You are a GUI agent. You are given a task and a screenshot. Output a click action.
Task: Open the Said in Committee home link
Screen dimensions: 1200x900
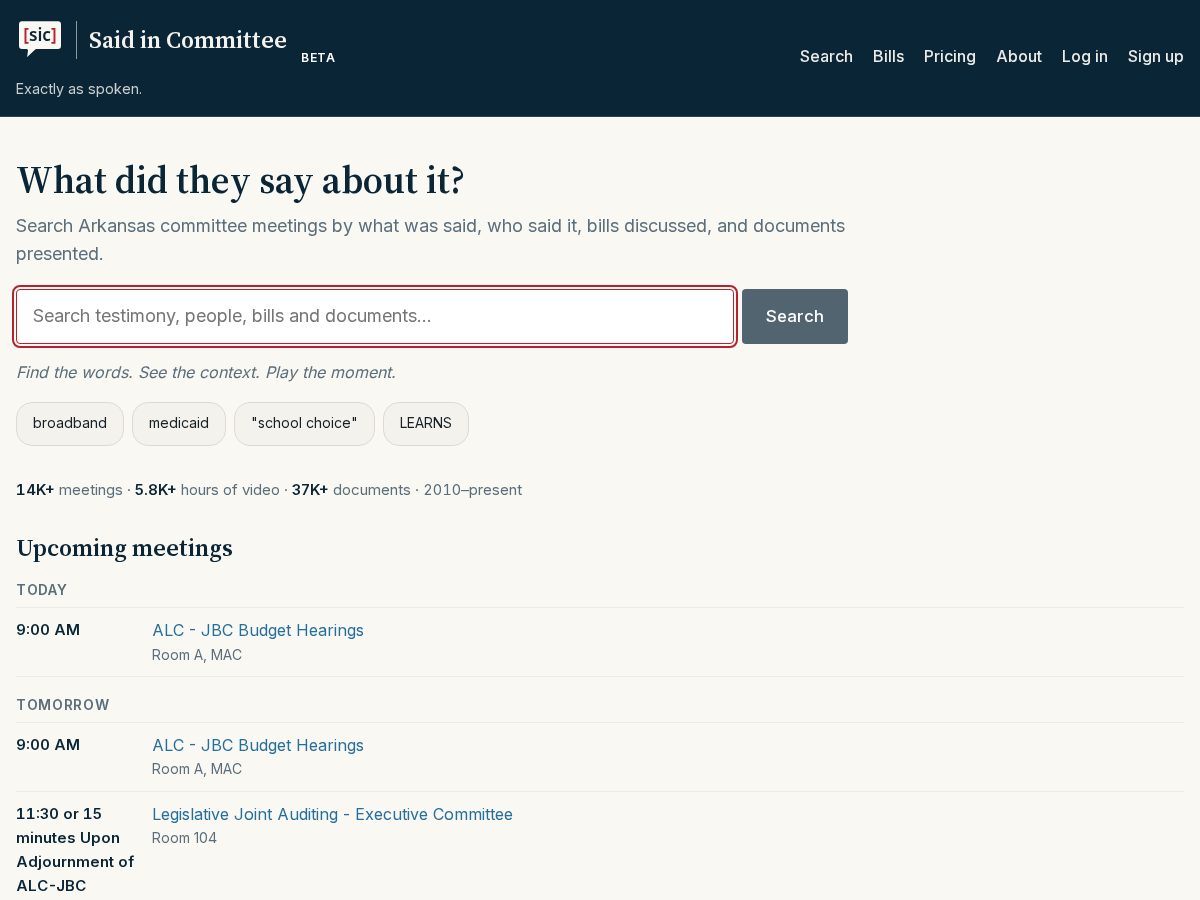(188, 40)
